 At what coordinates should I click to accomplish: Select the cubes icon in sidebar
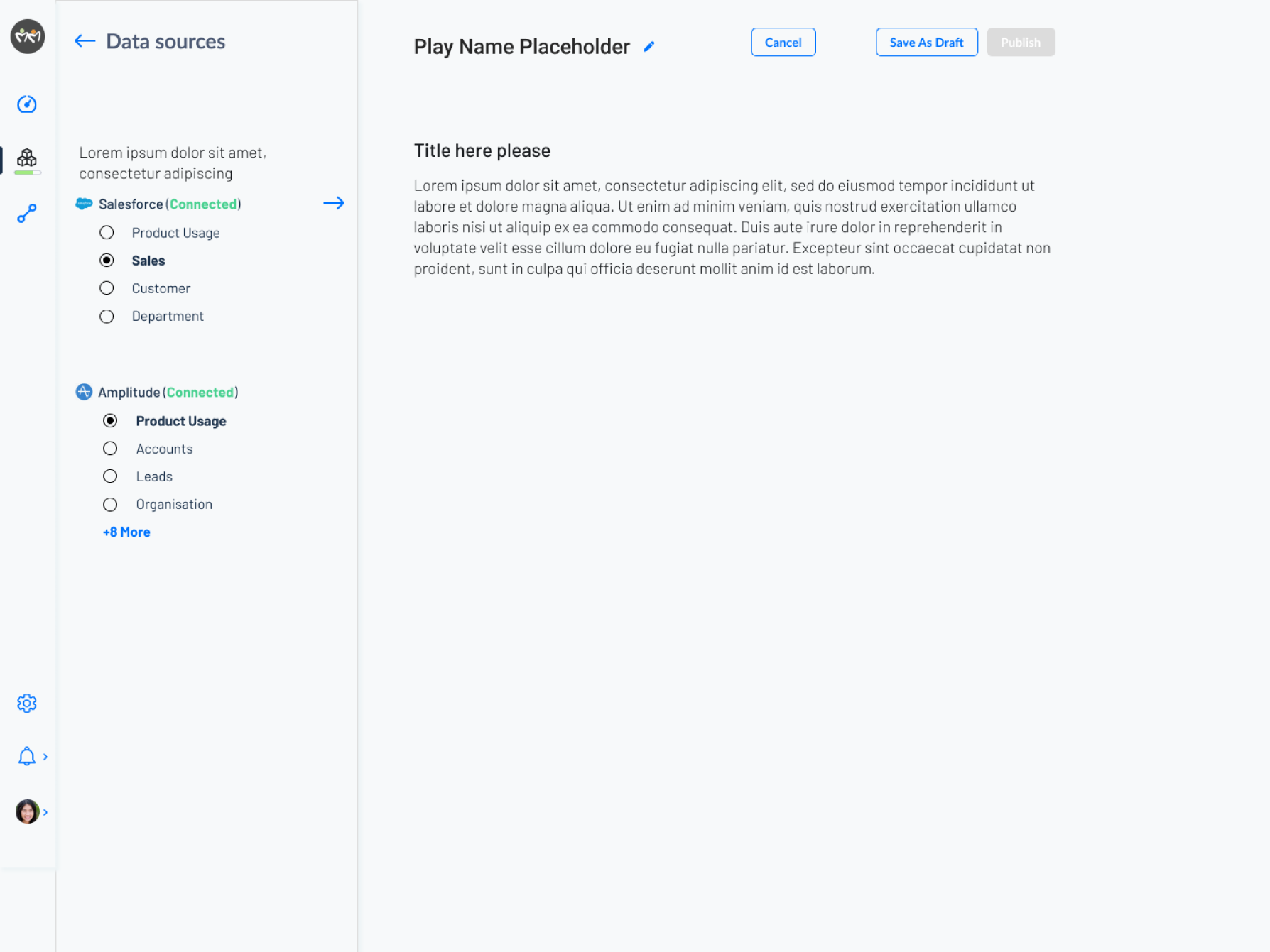(27, 158)
